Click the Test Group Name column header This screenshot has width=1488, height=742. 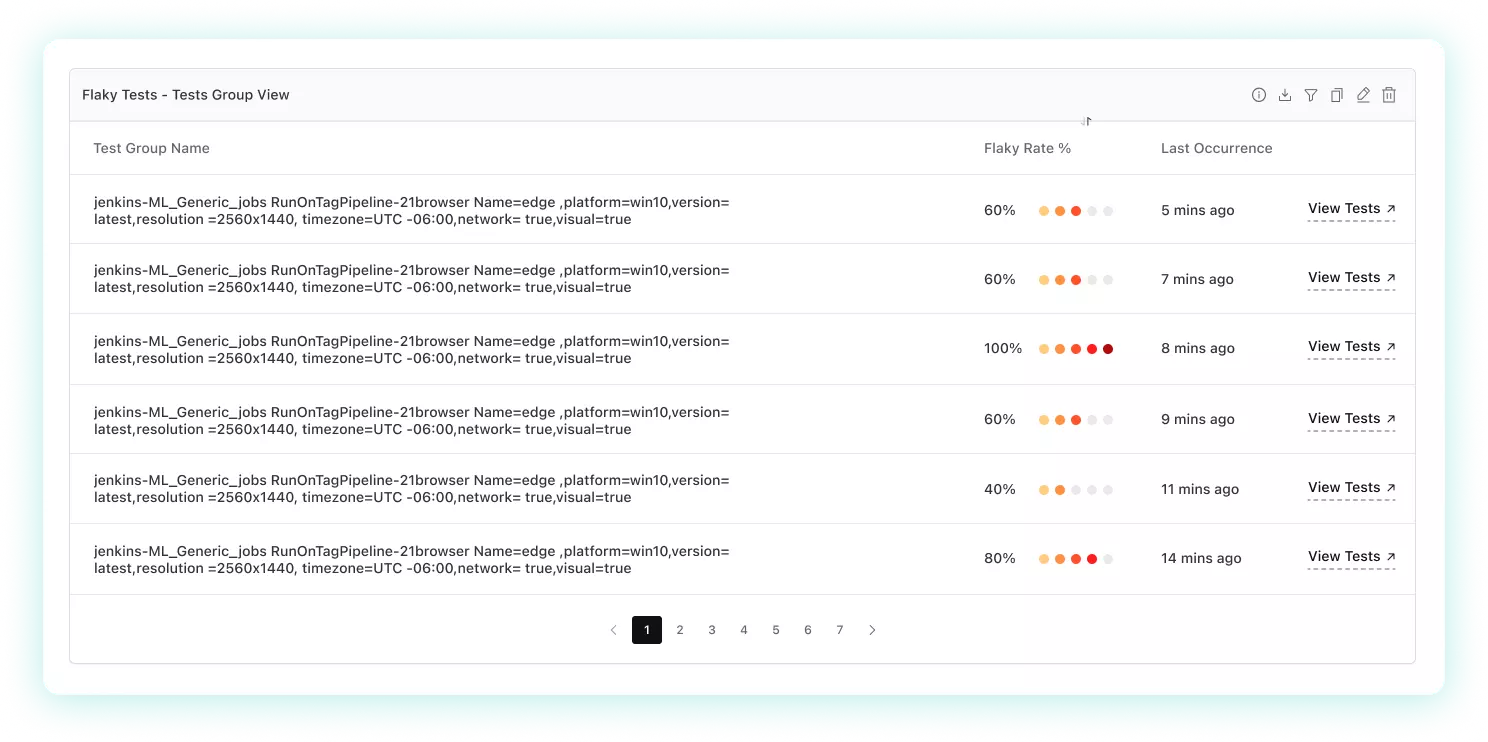point(151,148)
